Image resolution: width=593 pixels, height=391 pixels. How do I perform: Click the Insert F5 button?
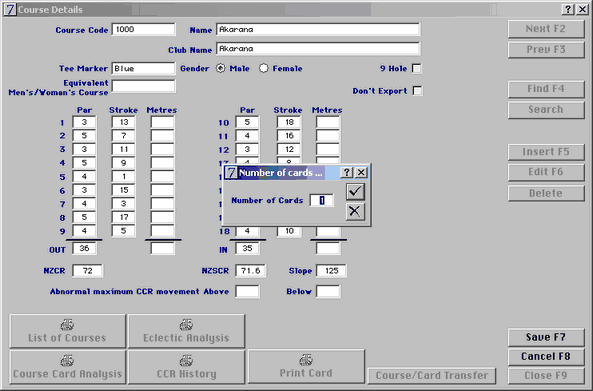pyautogui.click(x=546, y=152)
